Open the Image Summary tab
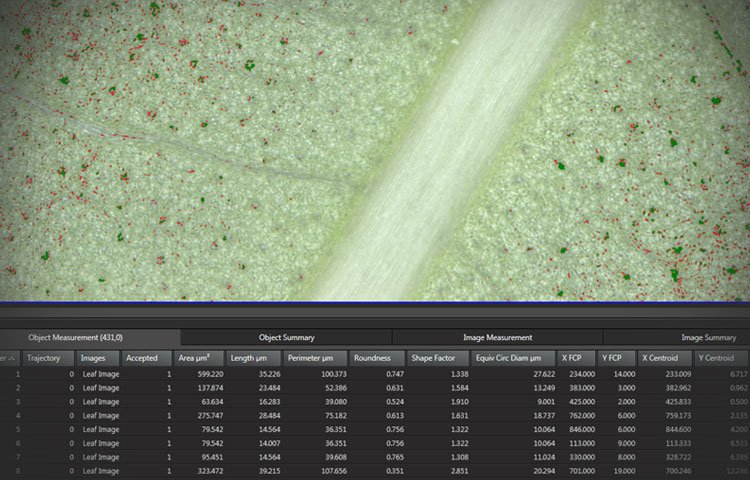Image resolution: width=750 pixels, height=480 pixels. [x=708, y=338]
